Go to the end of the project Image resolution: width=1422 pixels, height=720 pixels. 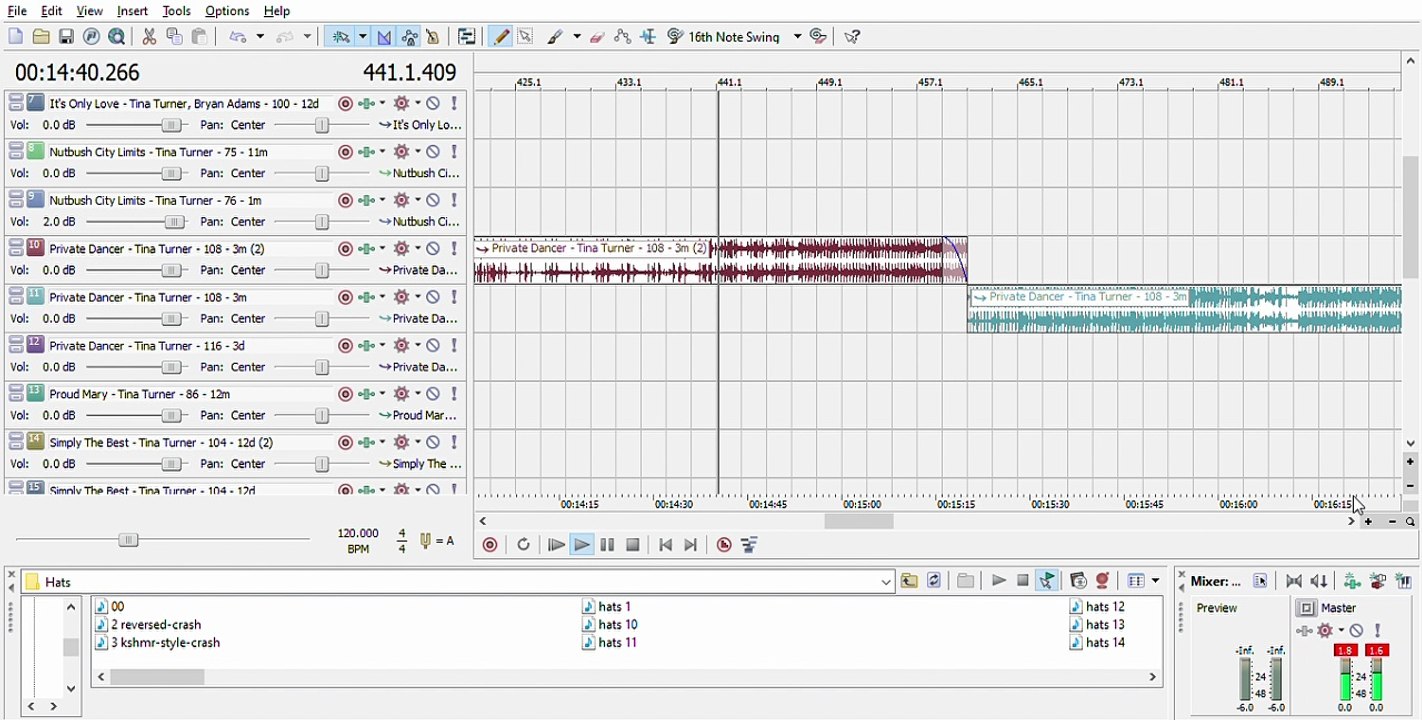click(x=690, y=545)
